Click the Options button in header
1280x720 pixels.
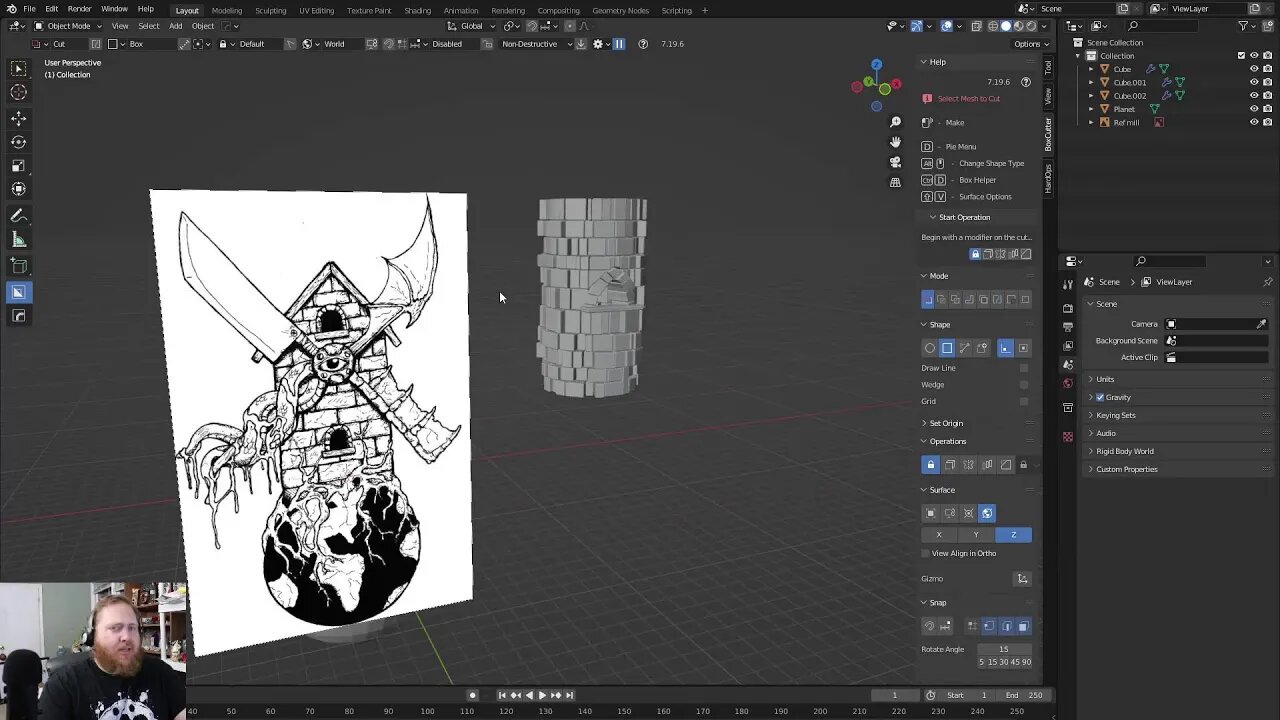1030,44
